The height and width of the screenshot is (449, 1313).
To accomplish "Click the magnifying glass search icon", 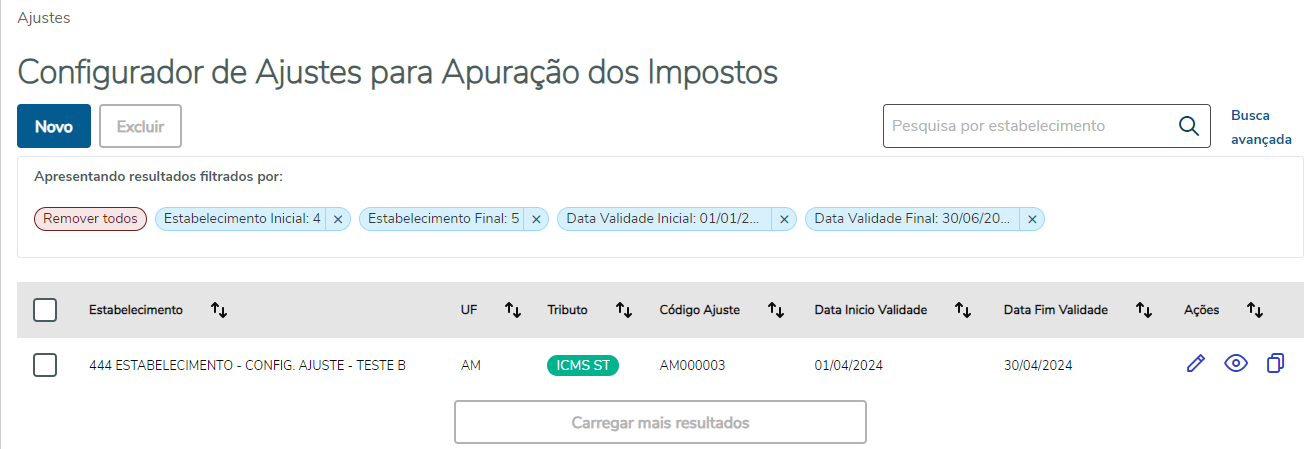I will pos(1189,126).
